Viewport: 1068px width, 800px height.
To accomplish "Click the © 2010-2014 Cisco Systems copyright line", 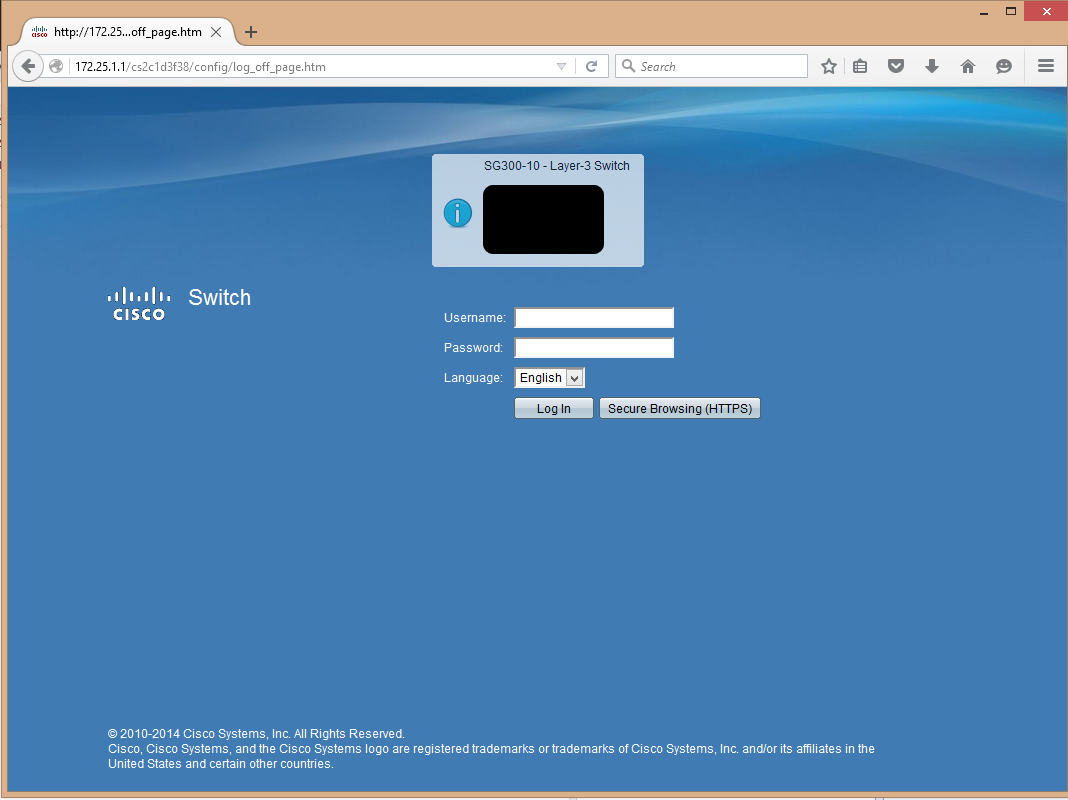I will pyautogui.click(x=256, y=734).
